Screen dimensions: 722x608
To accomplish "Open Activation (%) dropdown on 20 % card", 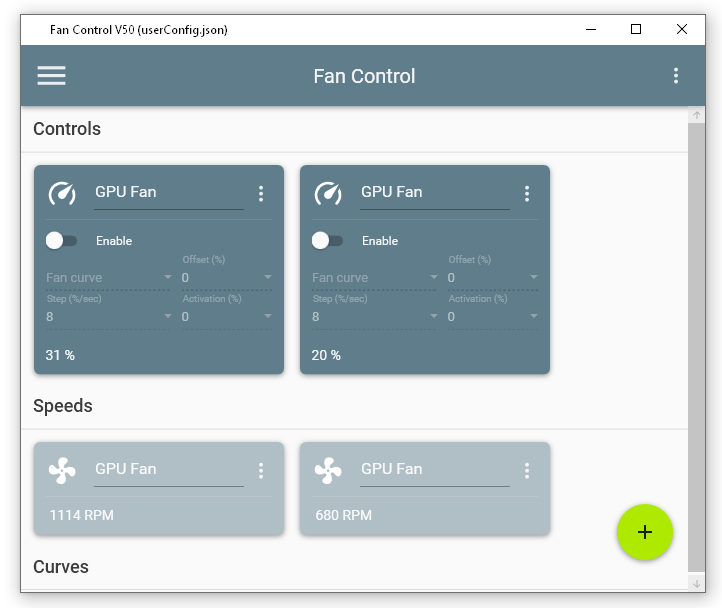I will [x=493, y=317].
